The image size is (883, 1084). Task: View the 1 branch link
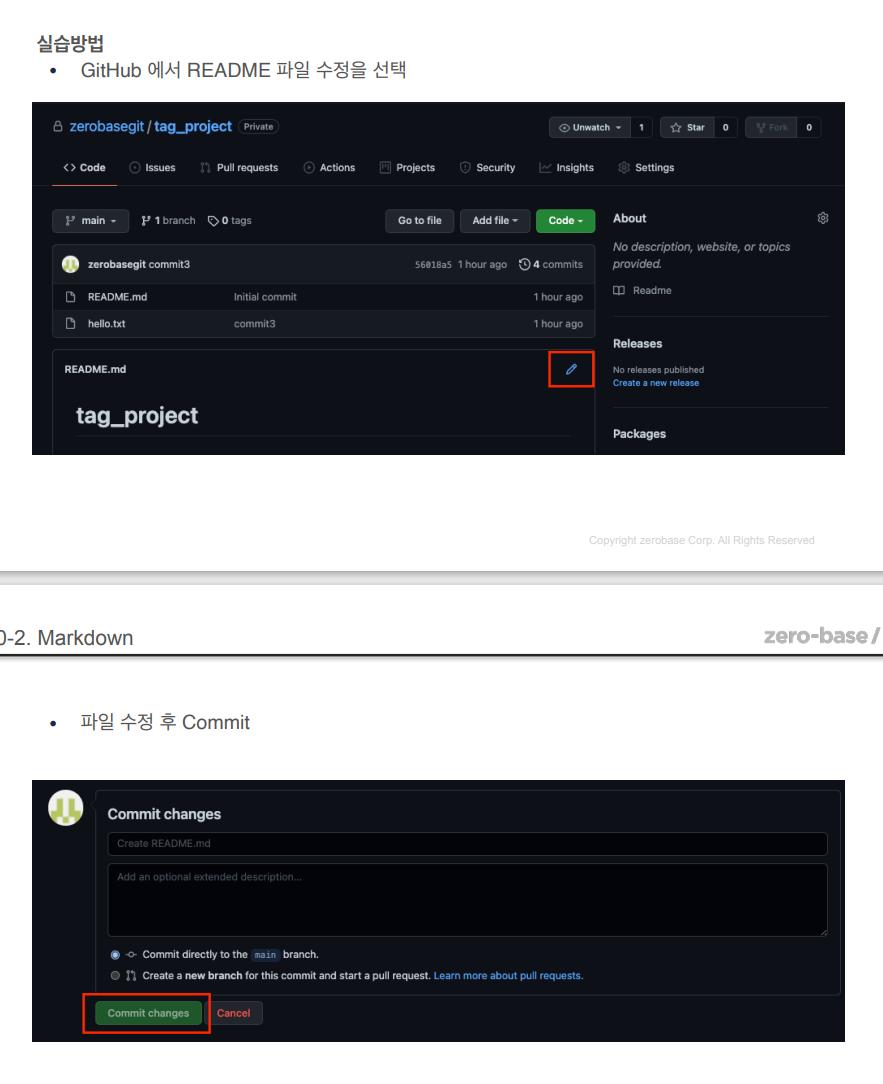(168, 221)
